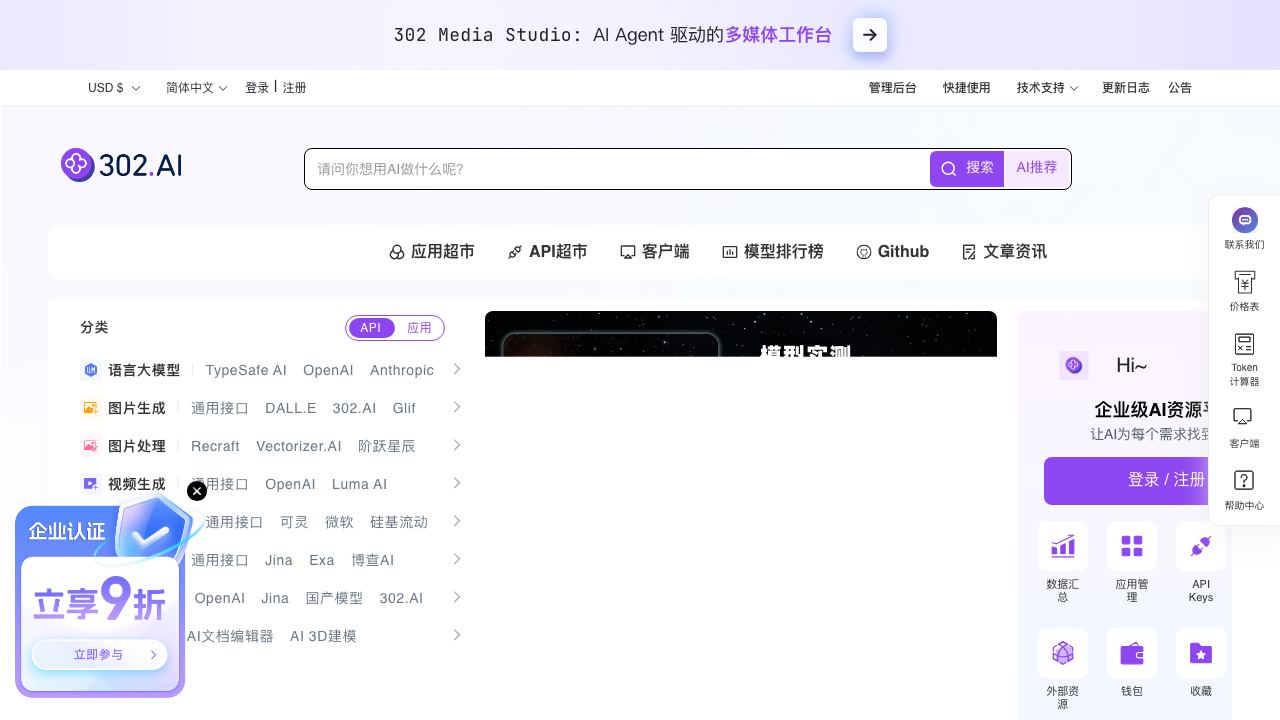Screen dimensions: 1280x720
Task: Click the 立即参与 promo button
Action: click(x=100, y=655)
